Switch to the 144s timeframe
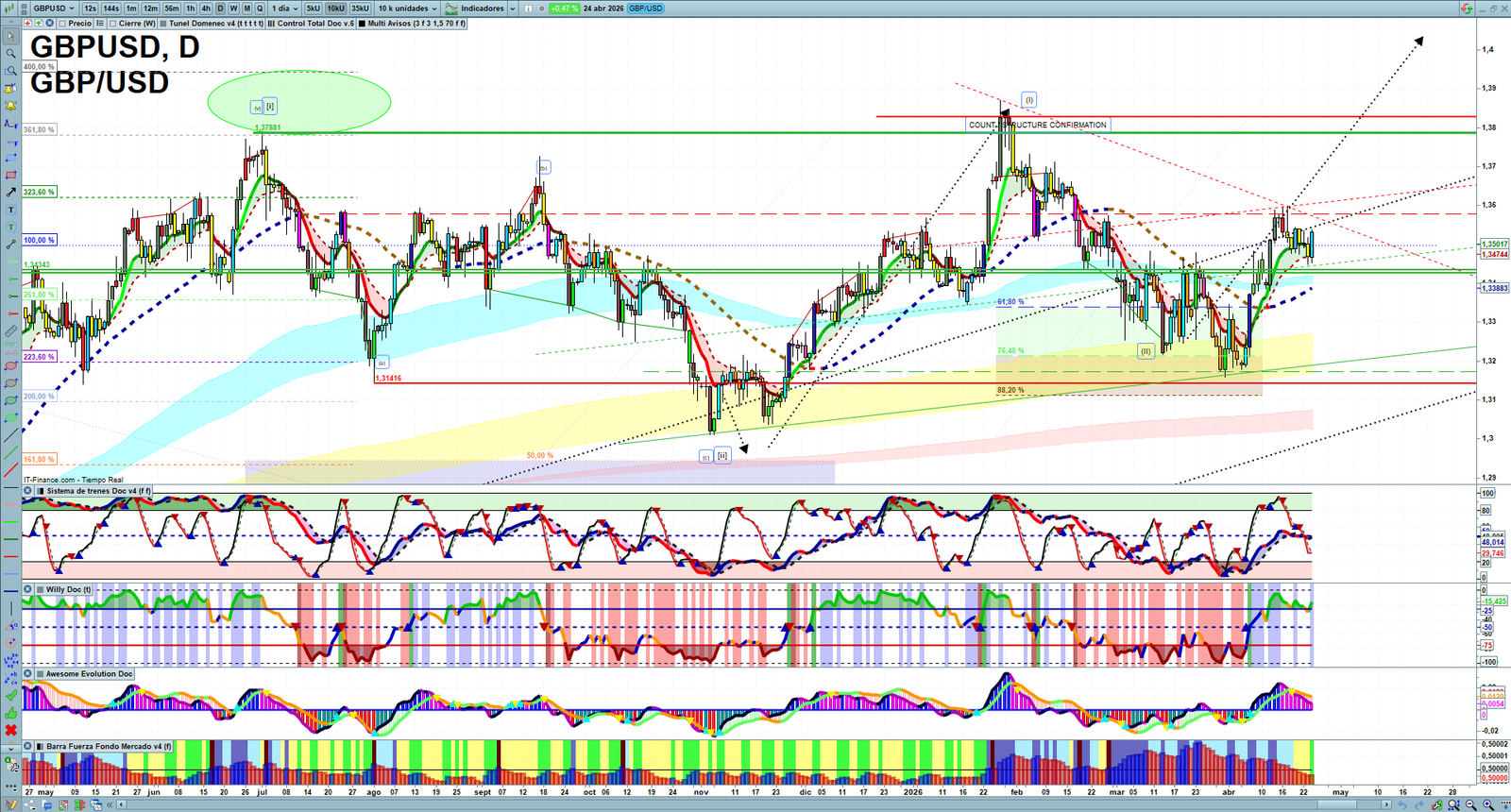Image resolution: width=1511 pixels, height=812 pixels. click(x=111, y=8)
